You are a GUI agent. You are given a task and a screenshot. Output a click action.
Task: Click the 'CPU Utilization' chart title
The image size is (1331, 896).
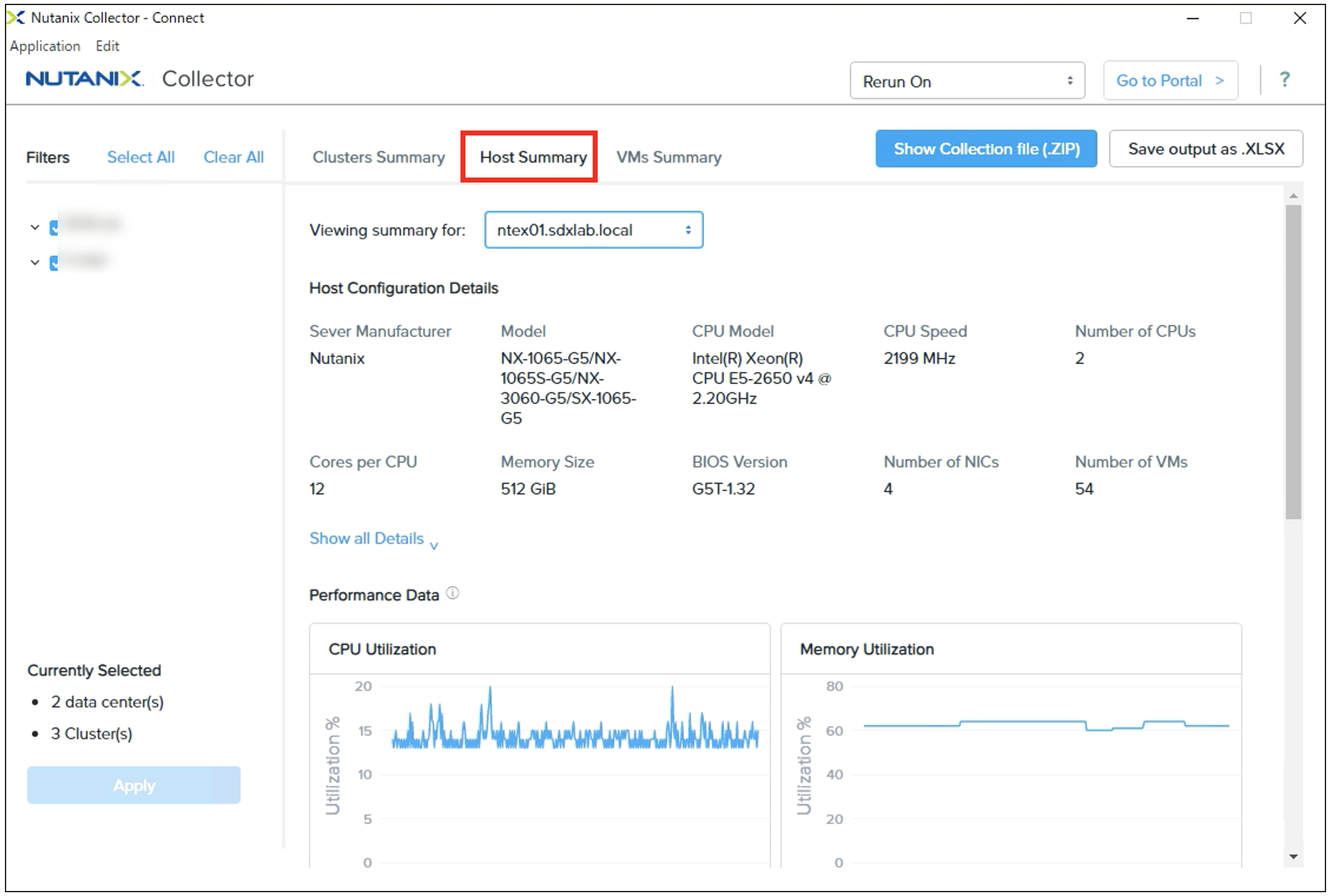click(381, 649)
